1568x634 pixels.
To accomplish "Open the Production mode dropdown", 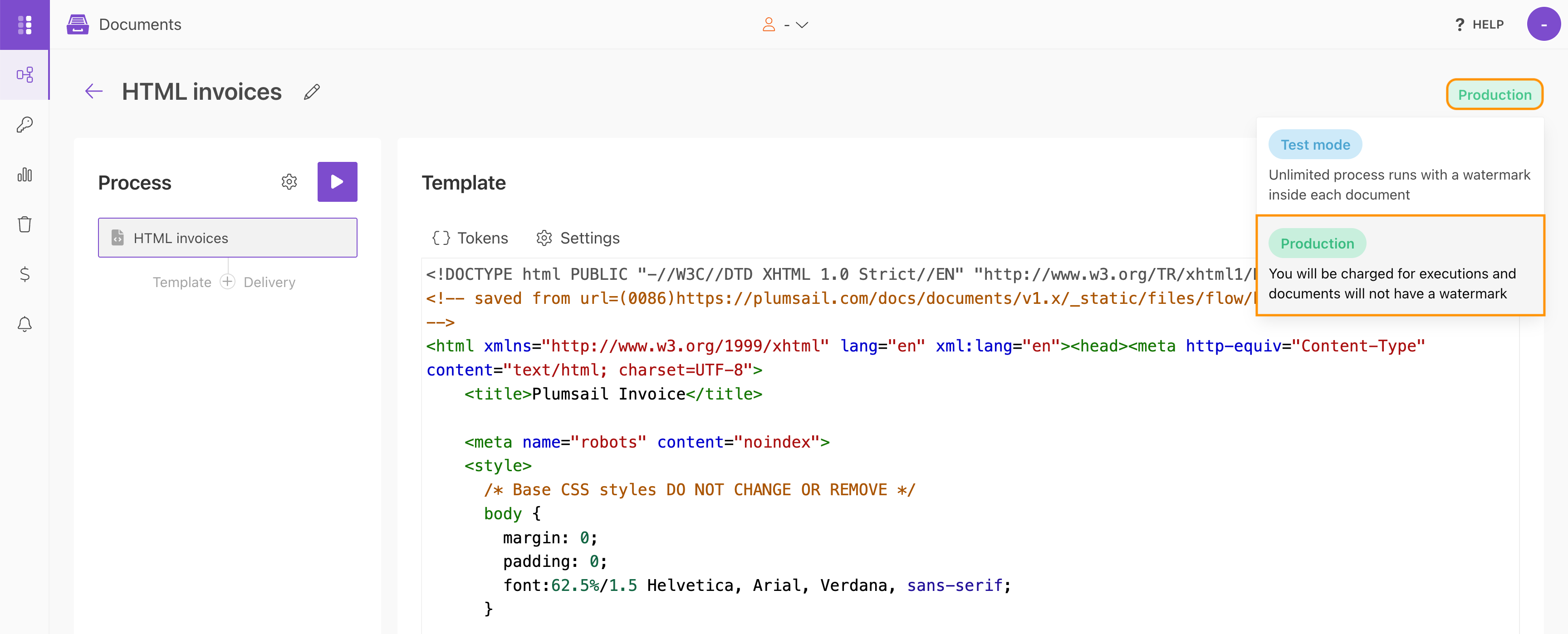I will tap(1494, 94).
